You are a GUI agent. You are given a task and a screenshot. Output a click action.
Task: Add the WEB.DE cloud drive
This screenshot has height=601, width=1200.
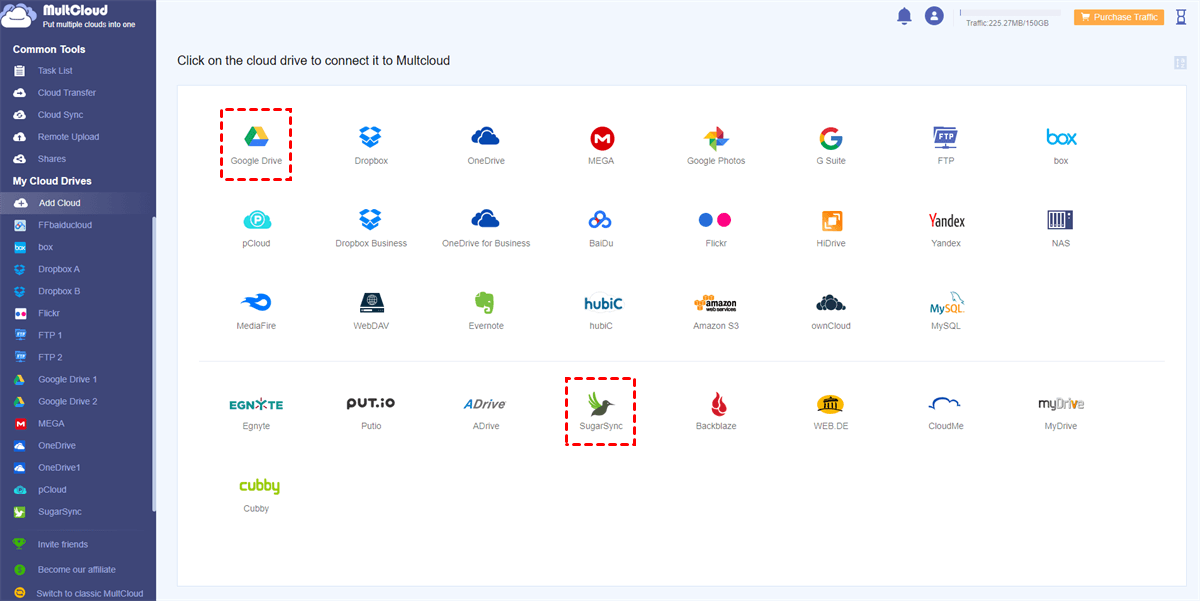pyautogui.click(x=831, y=411)
